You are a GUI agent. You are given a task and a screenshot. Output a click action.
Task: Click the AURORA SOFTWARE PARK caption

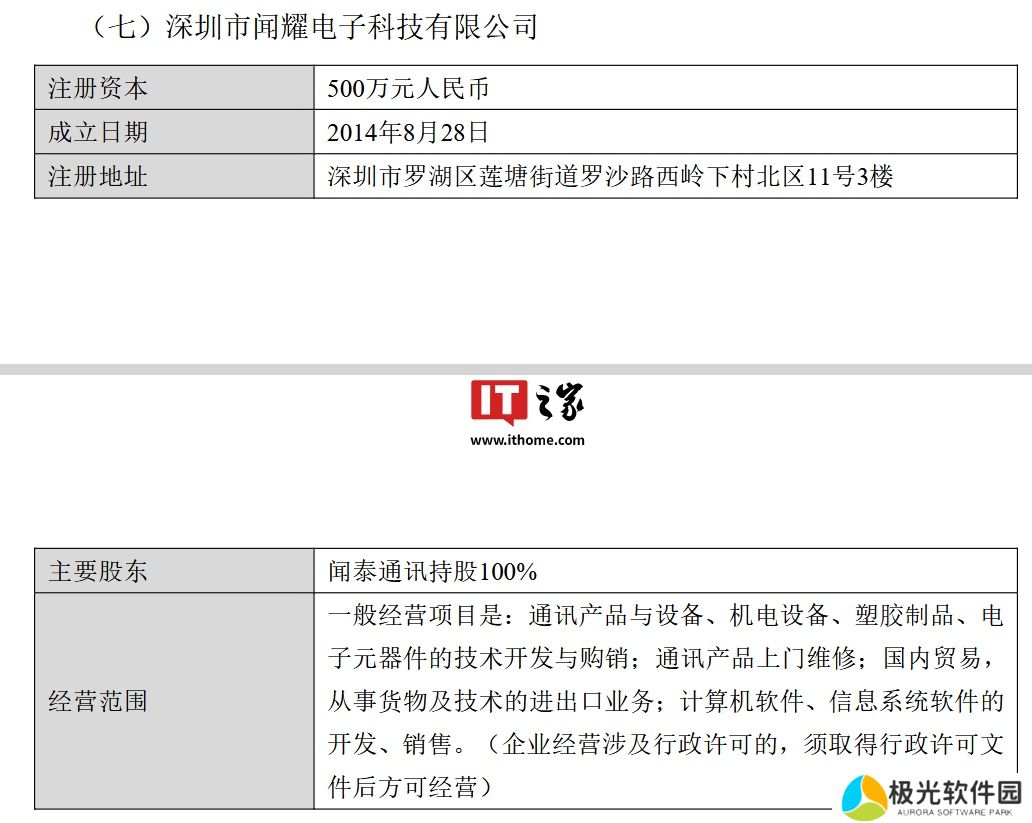[954, 812]
